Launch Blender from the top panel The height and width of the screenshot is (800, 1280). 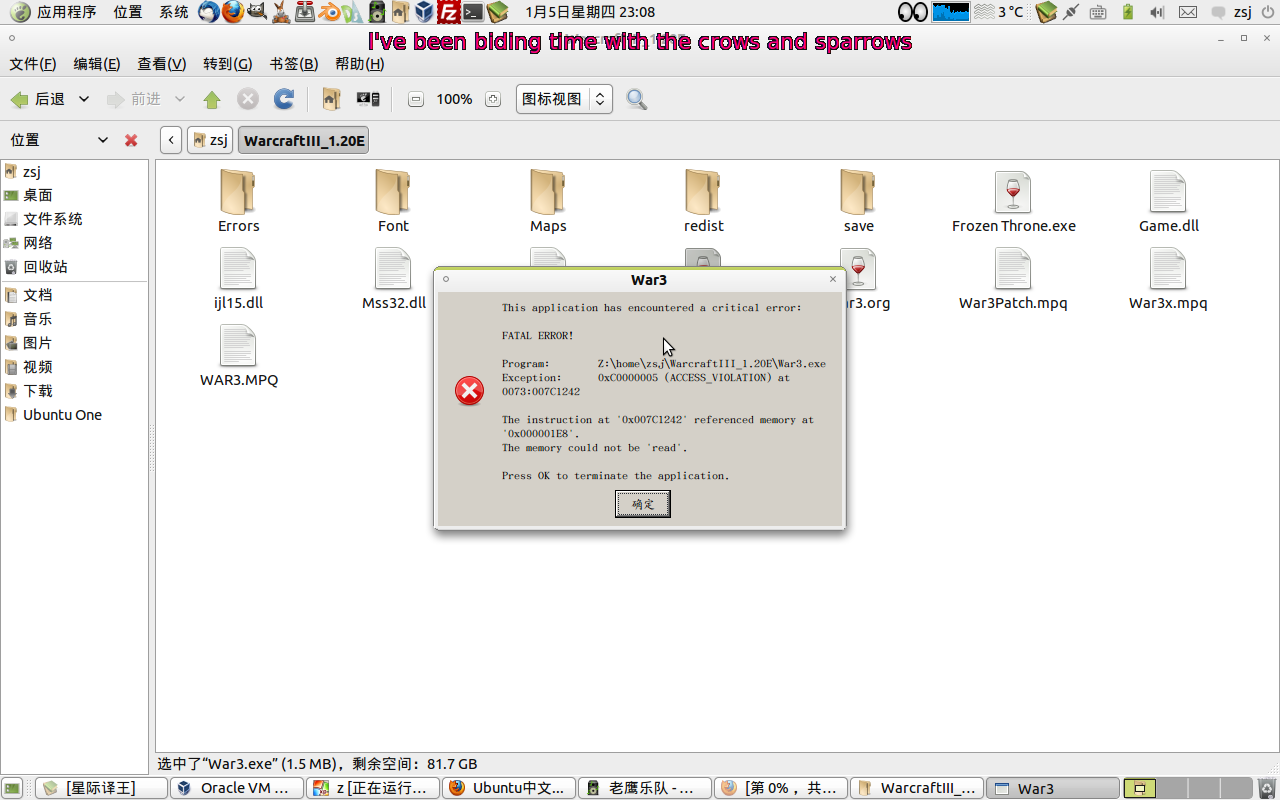coord(329,12)
